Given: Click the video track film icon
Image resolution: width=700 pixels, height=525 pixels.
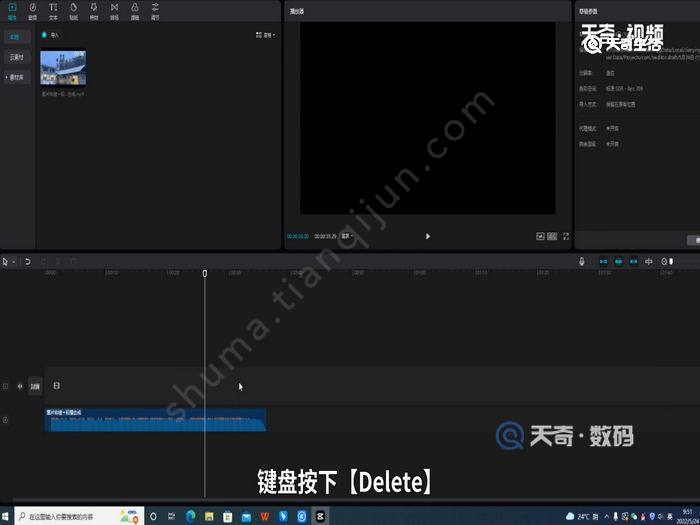Looking at the screenshot, I should (57, 385).
